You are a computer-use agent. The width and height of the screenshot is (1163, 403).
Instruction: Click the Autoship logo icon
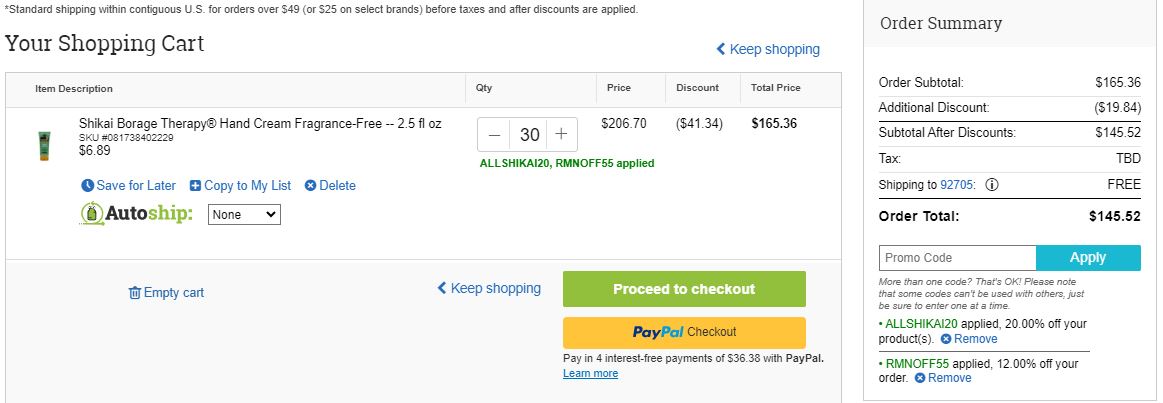click(92, 214)
